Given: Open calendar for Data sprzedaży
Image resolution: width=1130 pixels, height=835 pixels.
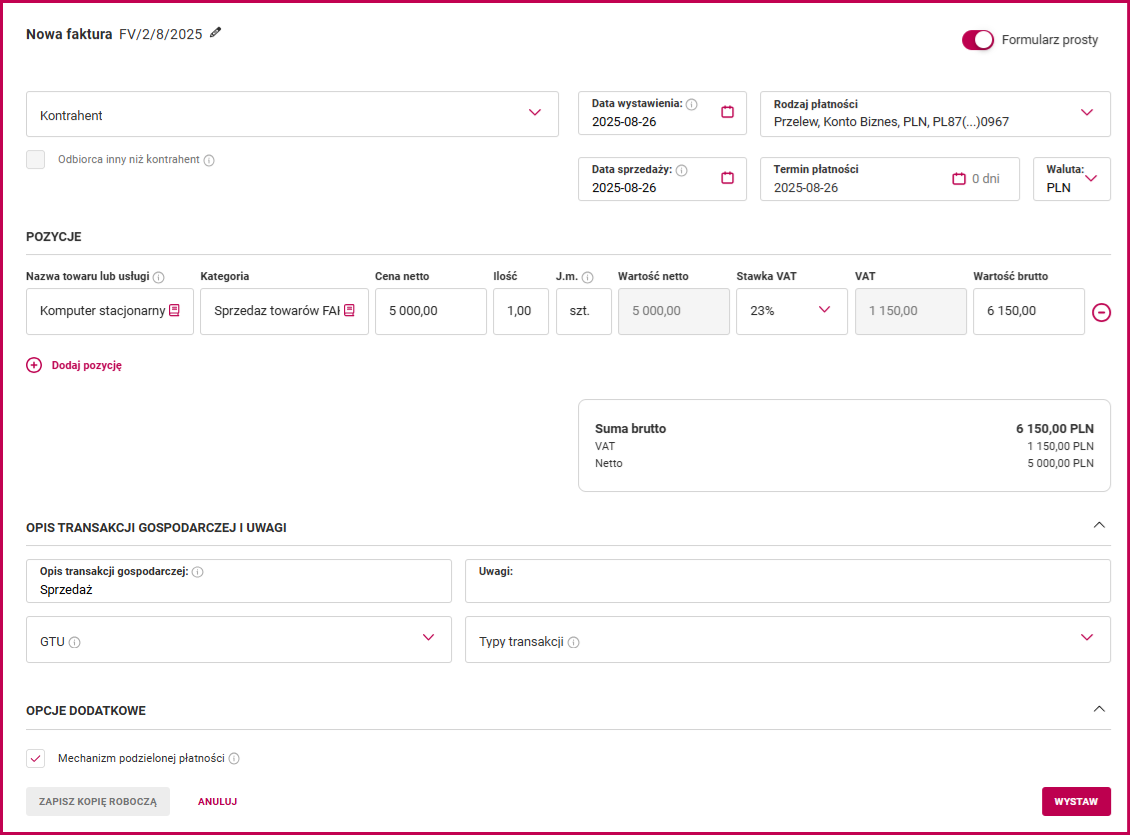Looking at the screenshot, I should 727,177.
